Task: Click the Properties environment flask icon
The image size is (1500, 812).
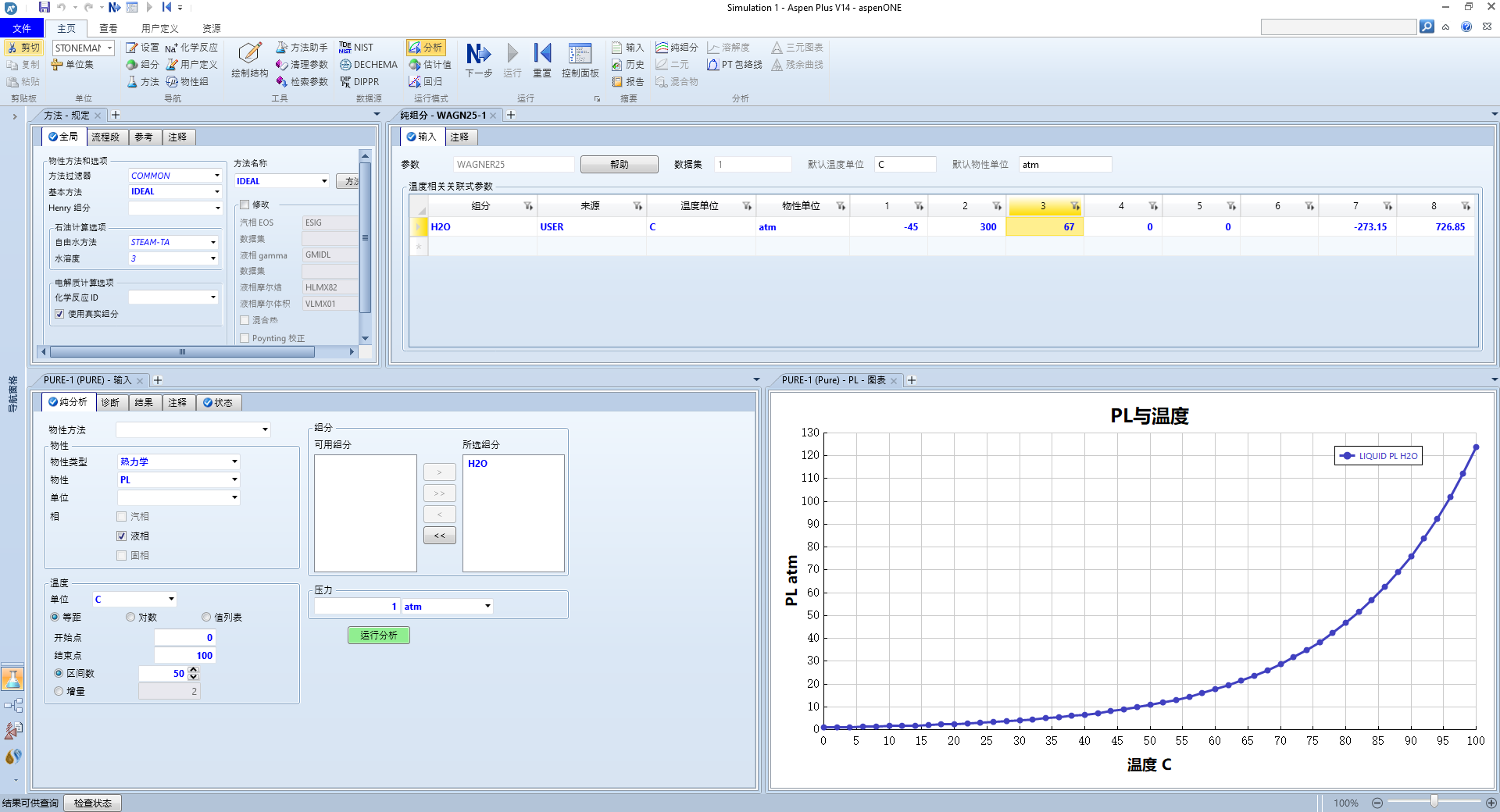Action: click(12, 678)
